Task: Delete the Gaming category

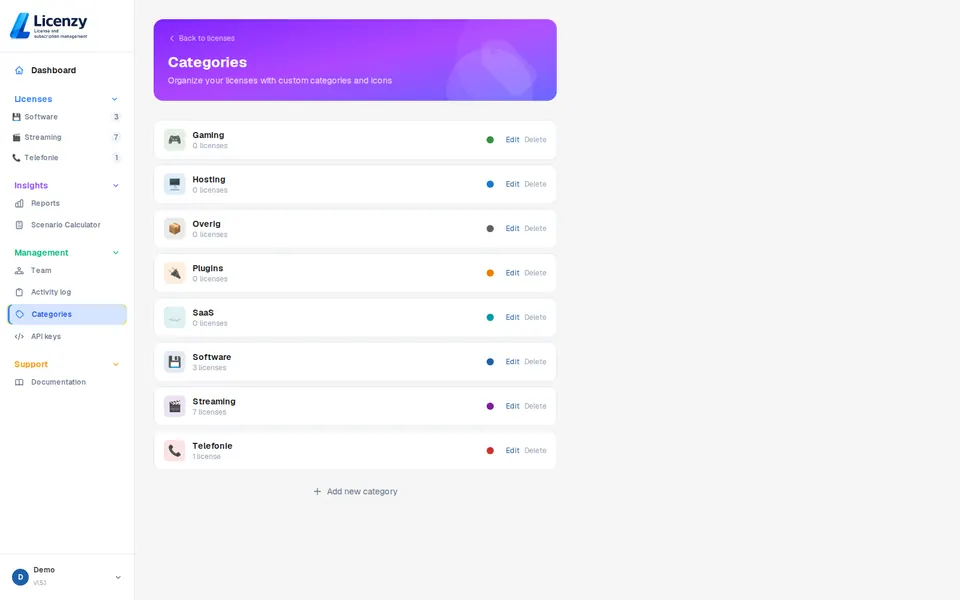Action: click(535, 140)
